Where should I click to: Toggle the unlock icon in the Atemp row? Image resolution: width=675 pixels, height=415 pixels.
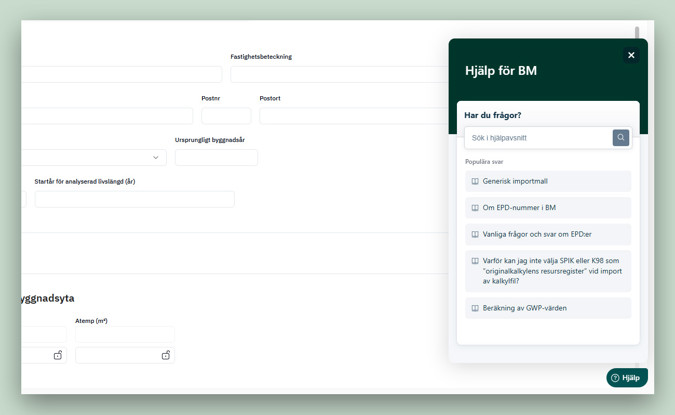[x=166, y=355]
